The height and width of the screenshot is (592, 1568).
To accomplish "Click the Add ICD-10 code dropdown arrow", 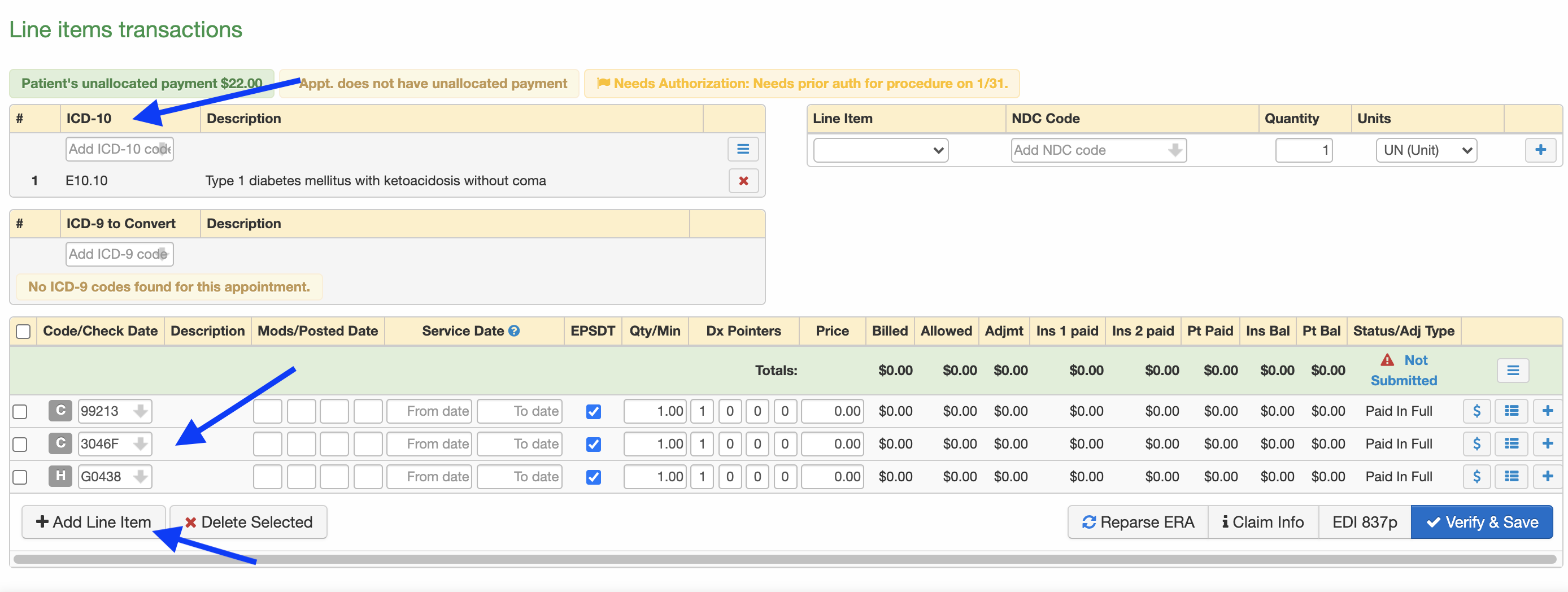I will [x=163, y=149].
